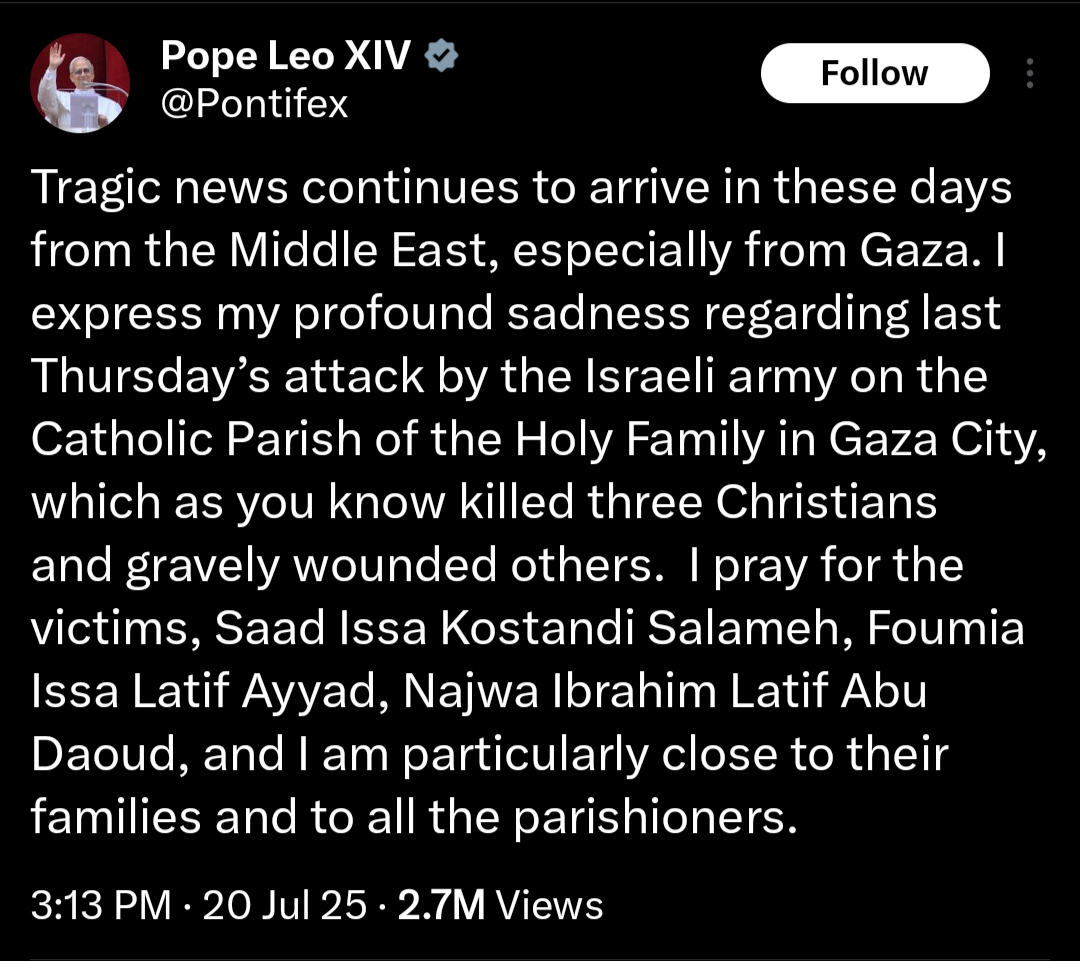The height and width of the screenshot is (961, 1080).
Task: Click "Gaza City" in the tweet body
Action: coord(938,440)
